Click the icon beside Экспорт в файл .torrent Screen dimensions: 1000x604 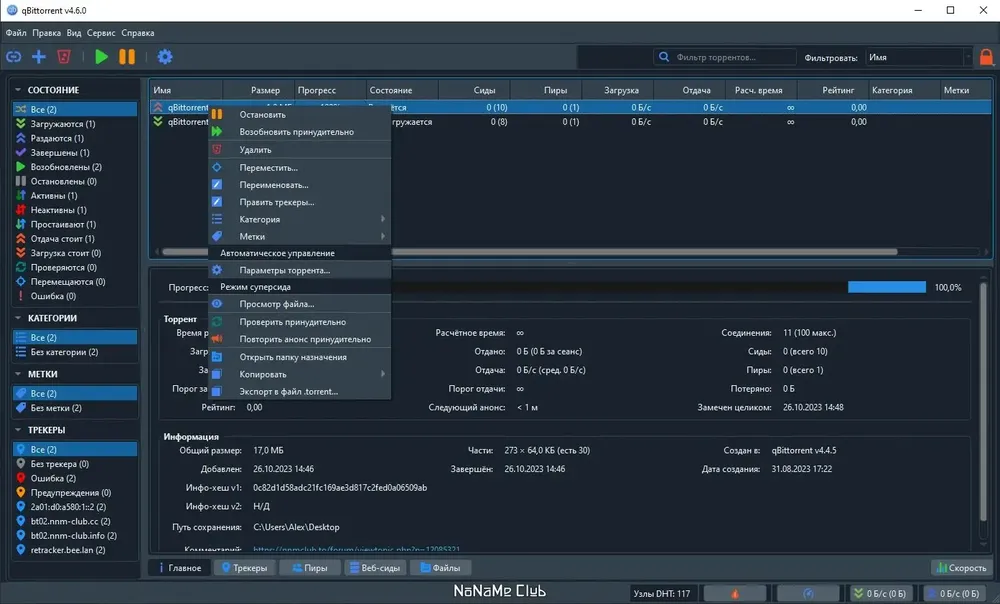pos(217,391)
